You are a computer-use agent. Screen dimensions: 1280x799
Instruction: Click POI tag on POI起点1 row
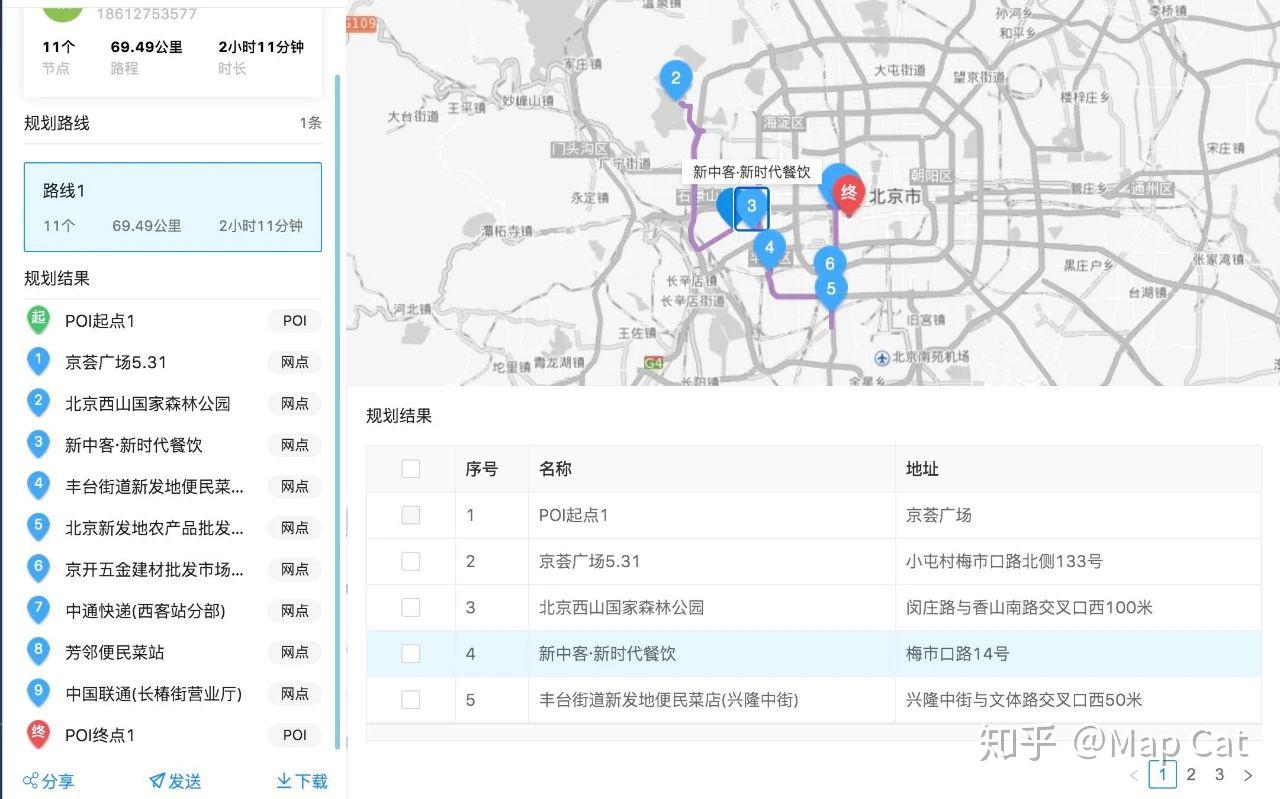(295, 321)
